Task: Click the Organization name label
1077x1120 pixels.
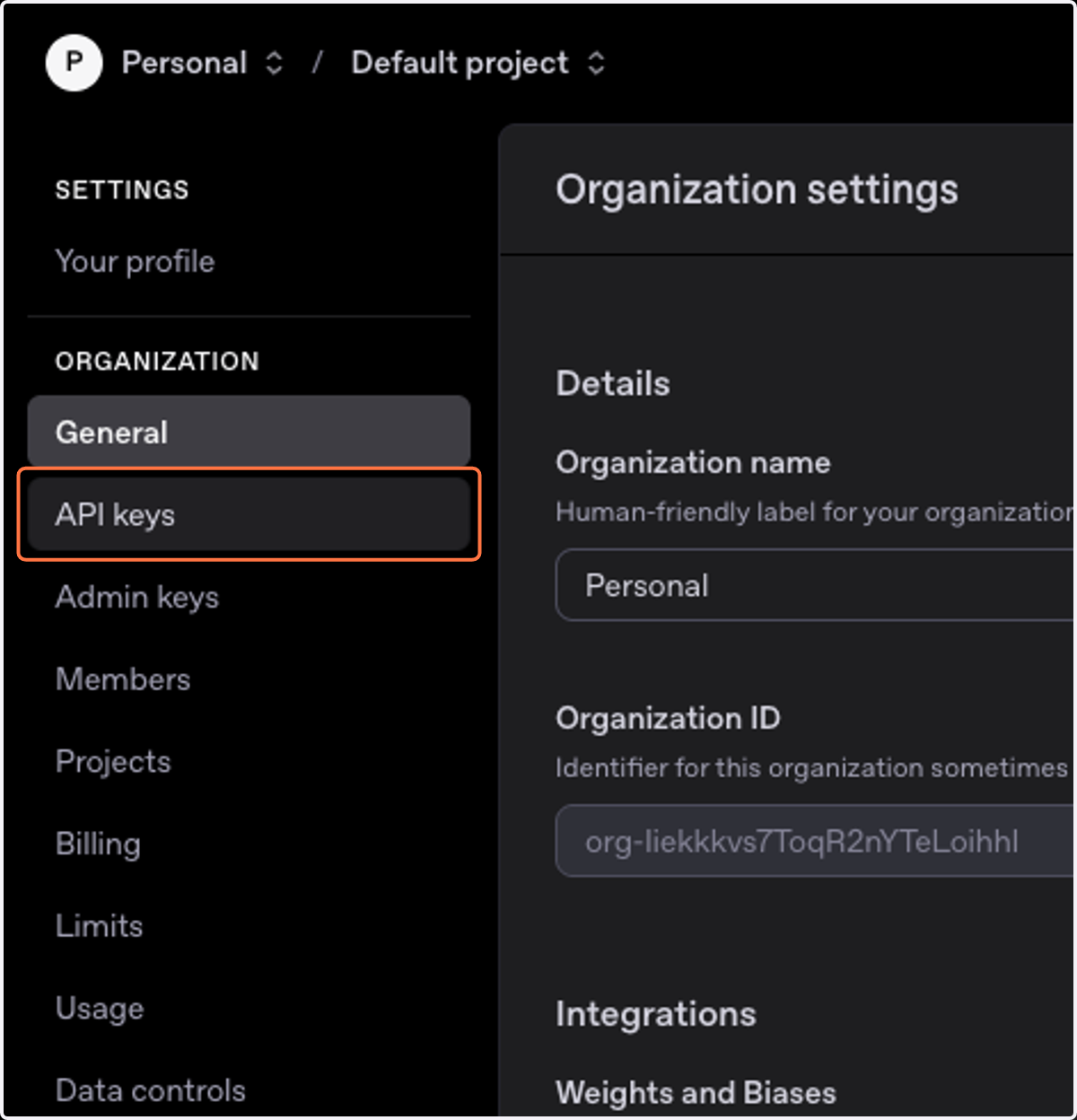Action: tap(693, 462)
